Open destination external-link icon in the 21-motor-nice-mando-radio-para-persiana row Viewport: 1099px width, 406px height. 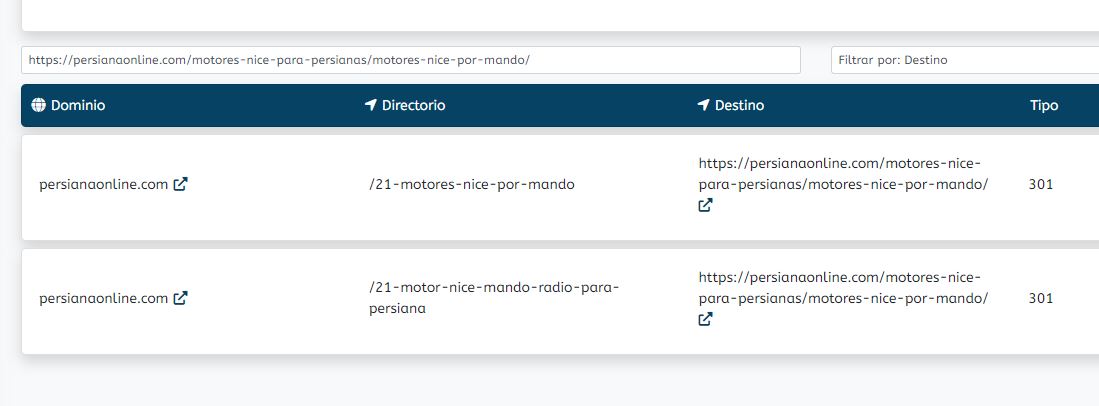coord(706,319)
